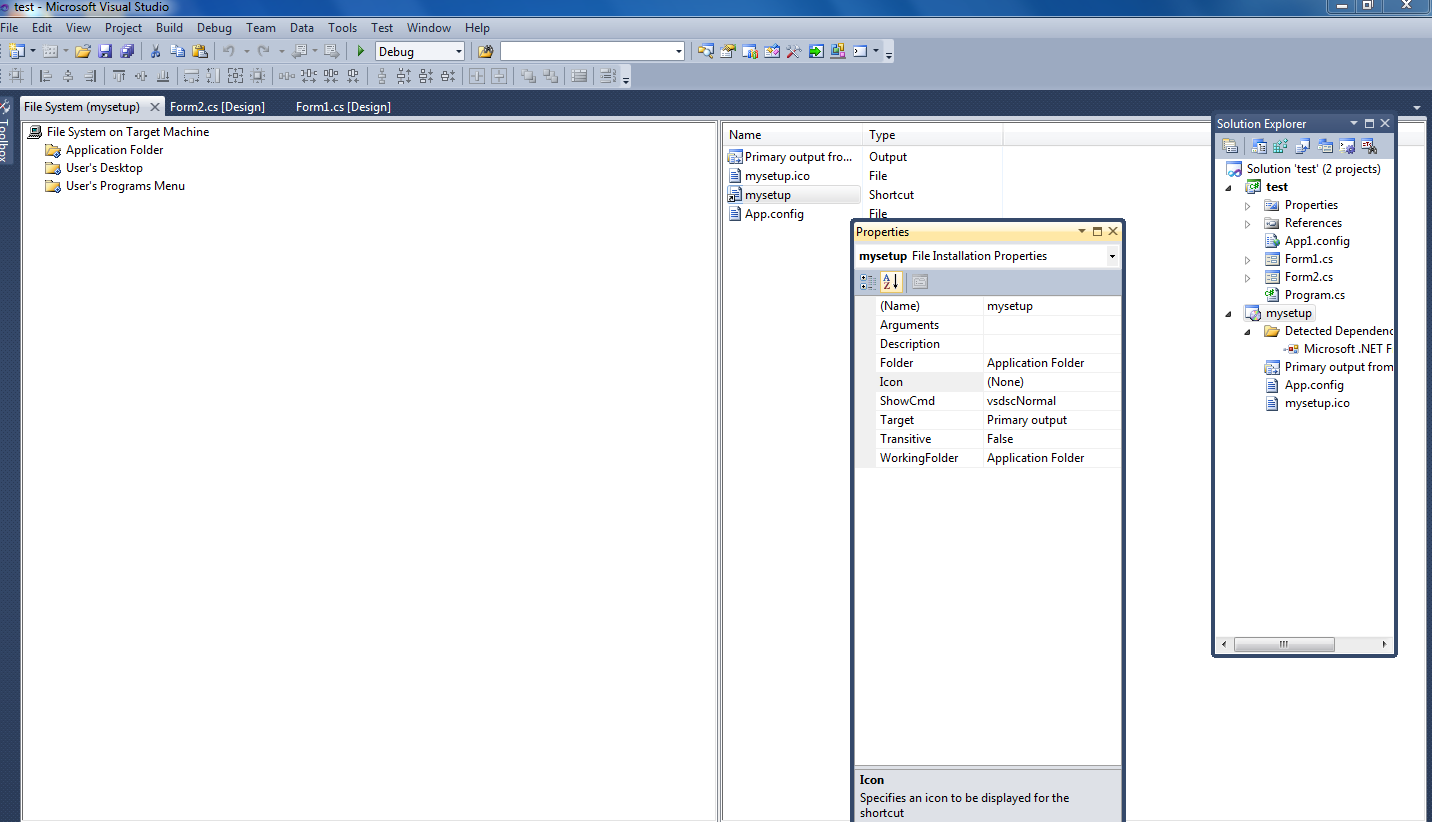Open Solution Explorer window position dropdown

(1354, 123)
